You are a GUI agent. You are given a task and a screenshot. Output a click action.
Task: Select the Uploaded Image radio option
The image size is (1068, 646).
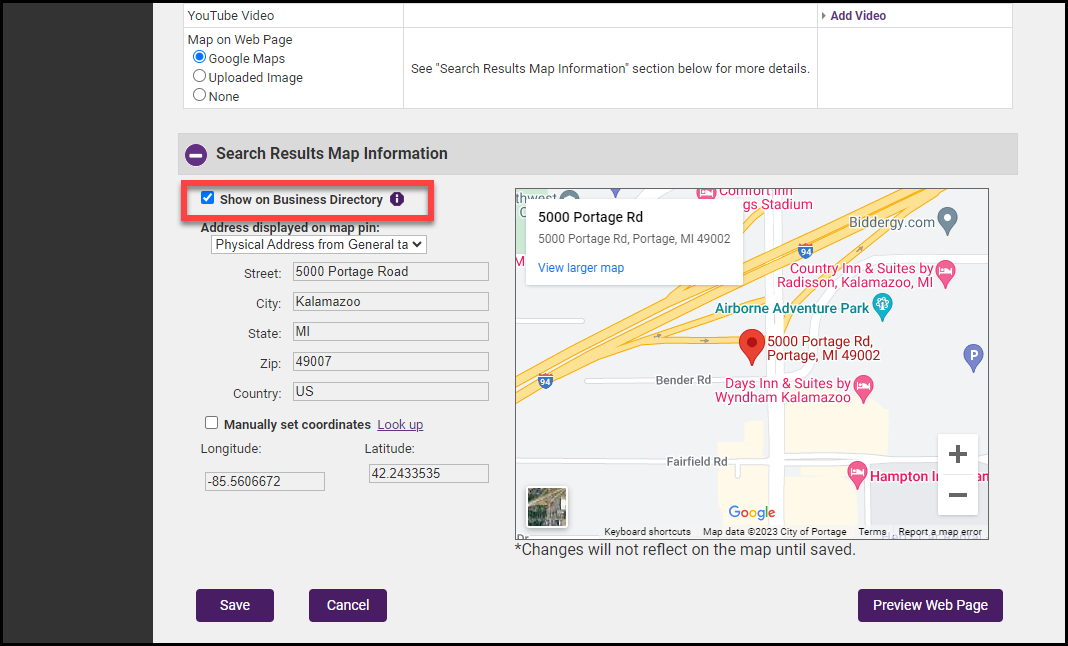tap(200, 76)
